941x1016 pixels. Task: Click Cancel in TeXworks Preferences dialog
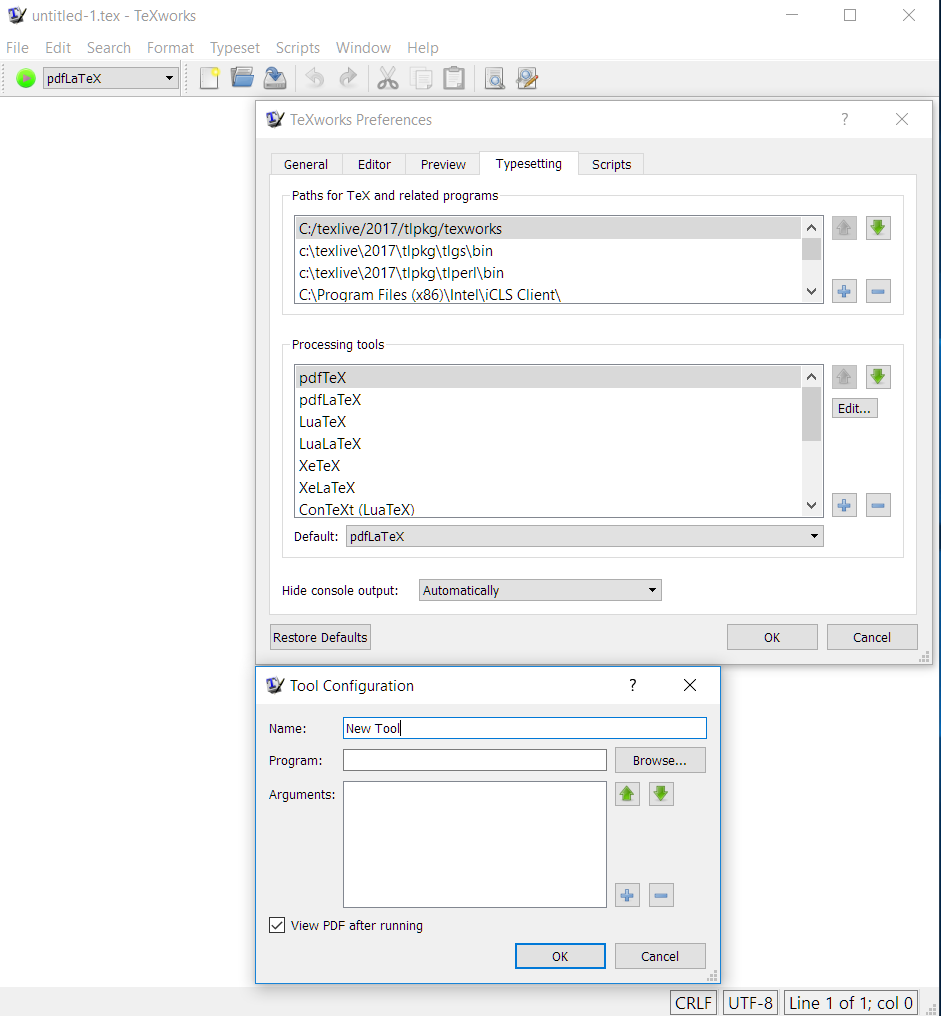(872, 638)
